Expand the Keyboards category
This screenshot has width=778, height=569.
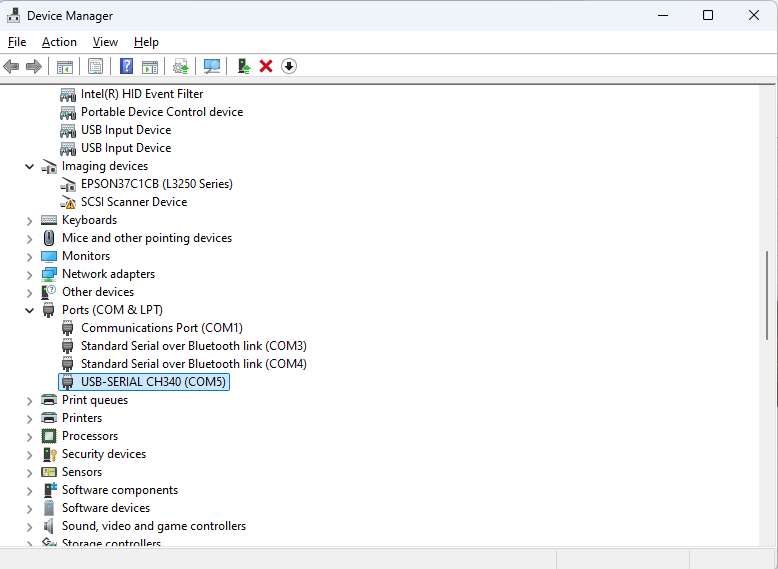[30, 220]
